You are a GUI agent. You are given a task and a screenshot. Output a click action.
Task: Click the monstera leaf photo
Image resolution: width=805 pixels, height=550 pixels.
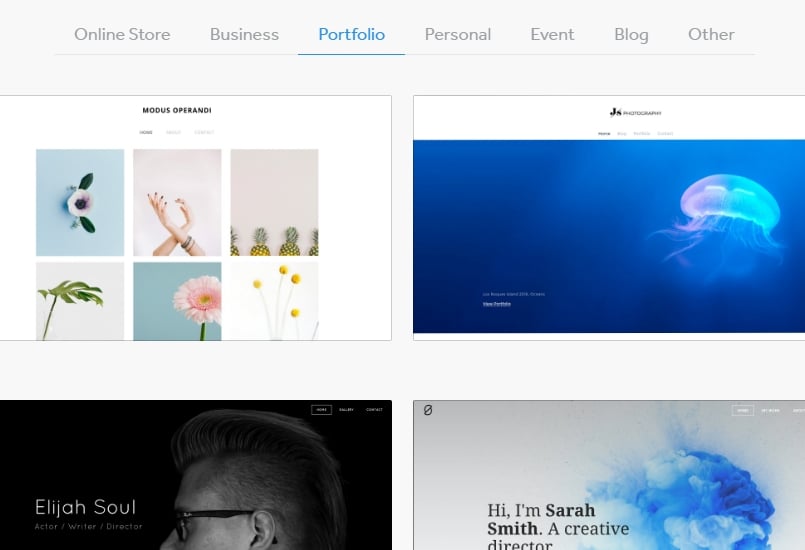pos(80,301)
